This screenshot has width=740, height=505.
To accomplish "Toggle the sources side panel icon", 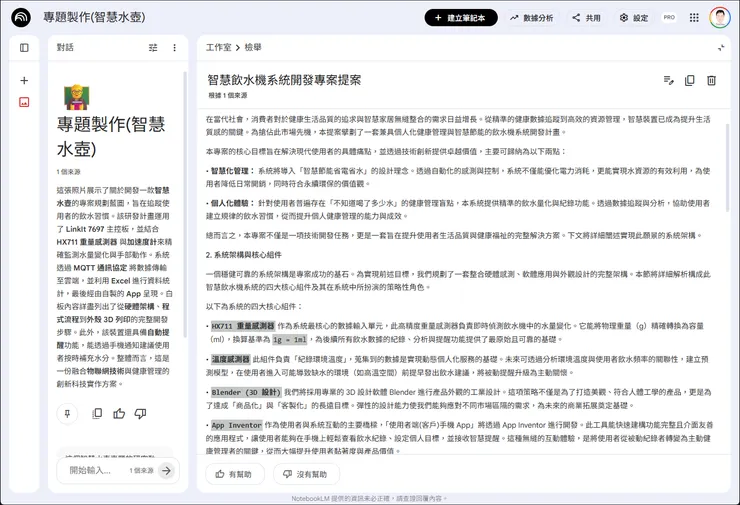I will (x=24, y=48).
